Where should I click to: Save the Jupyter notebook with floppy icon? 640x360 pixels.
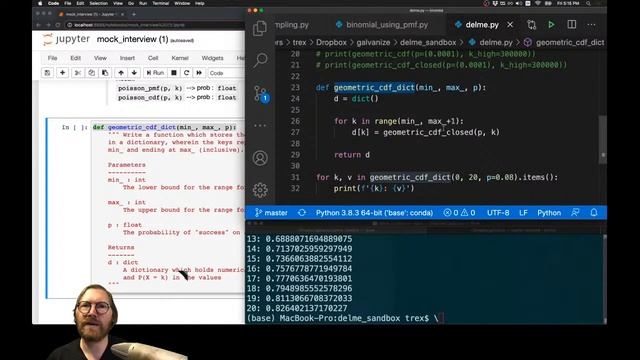47,73
